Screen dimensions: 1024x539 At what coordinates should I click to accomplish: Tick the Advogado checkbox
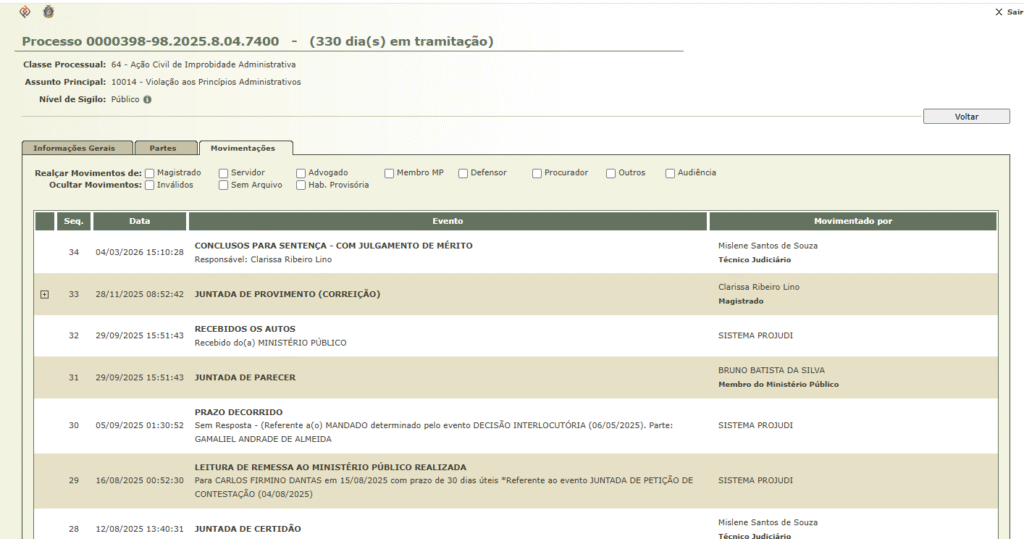[x=301, y=173]
